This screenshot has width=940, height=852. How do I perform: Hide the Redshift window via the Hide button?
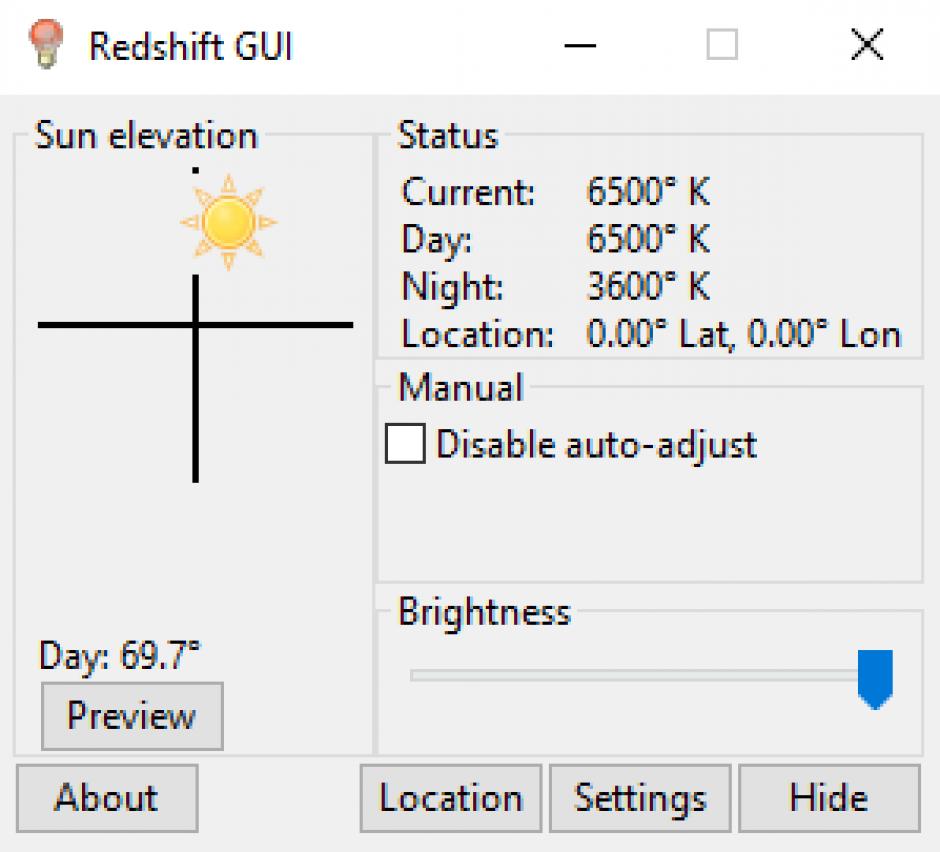point(830,798)
